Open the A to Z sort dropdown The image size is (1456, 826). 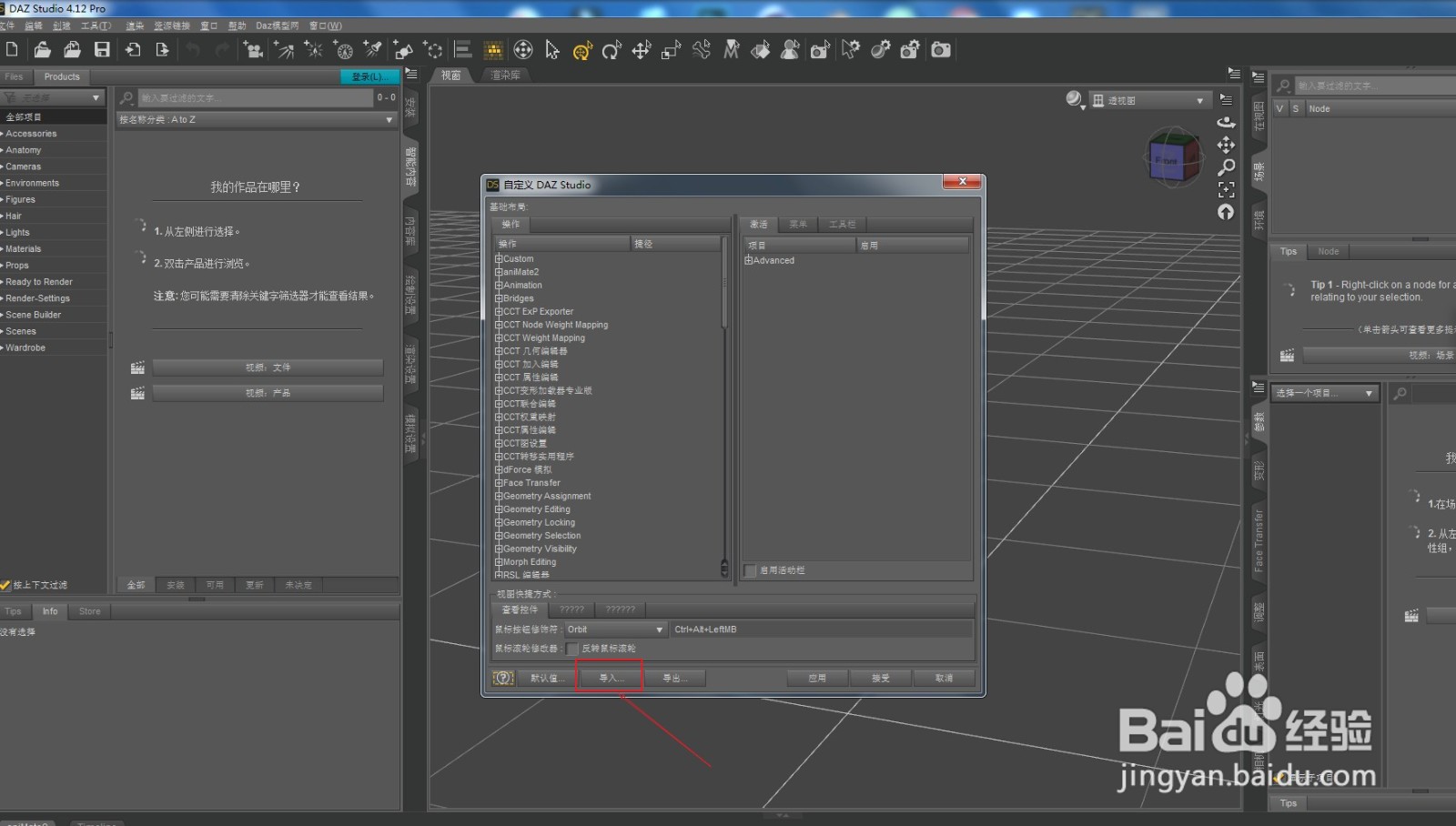click(x=256, y=119)
